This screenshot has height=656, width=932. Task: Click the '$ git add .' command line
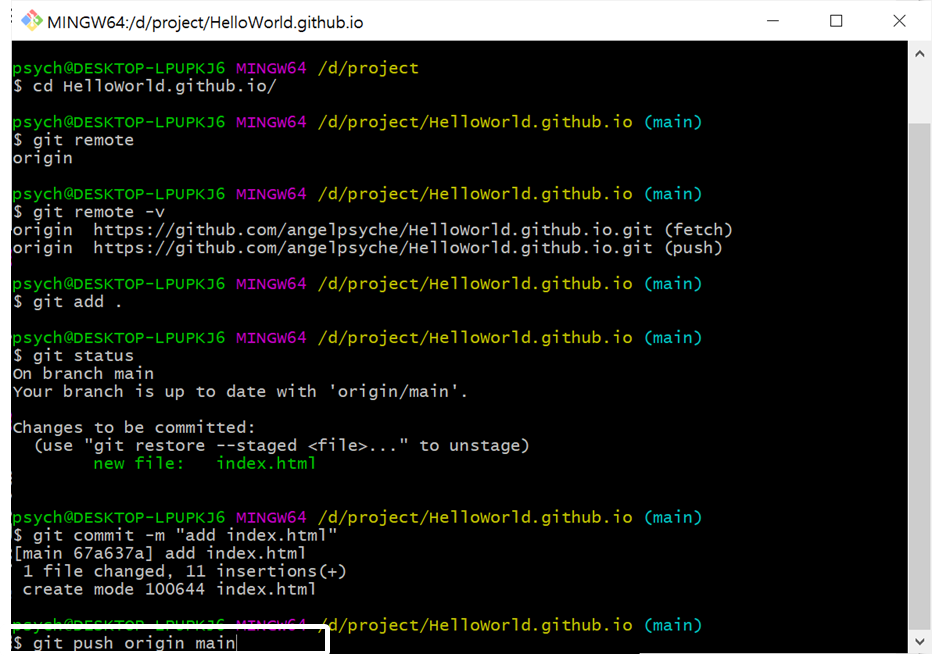68,302
